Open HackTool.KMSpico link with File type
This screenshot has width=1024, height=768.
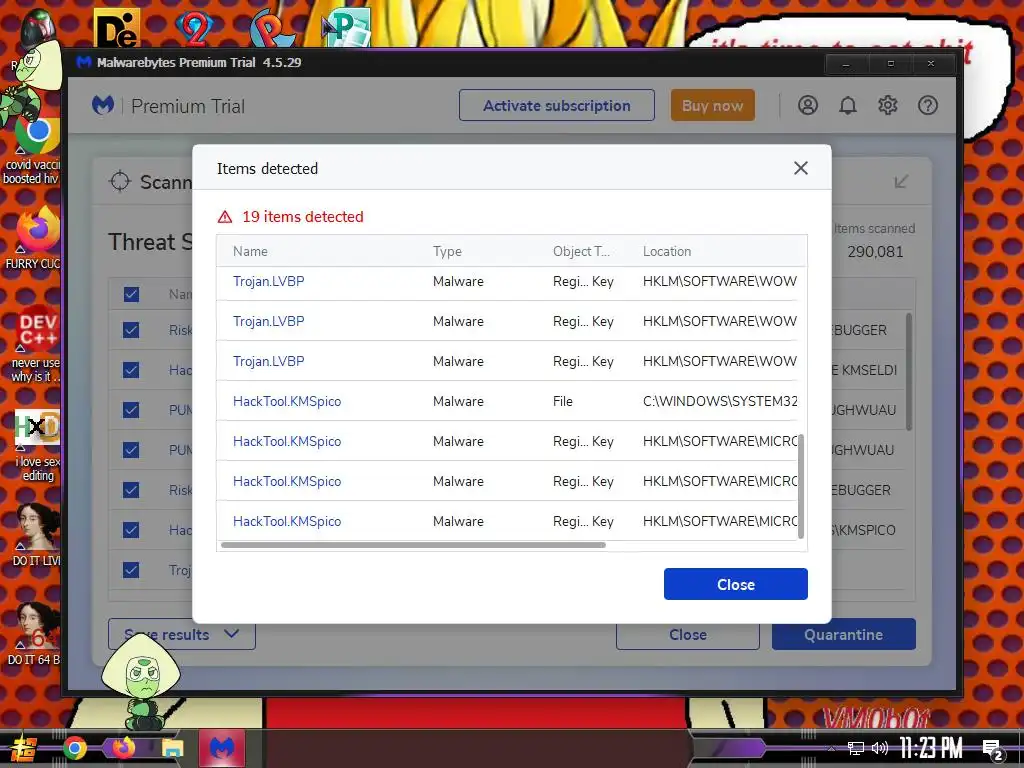(x=287, y=401)
